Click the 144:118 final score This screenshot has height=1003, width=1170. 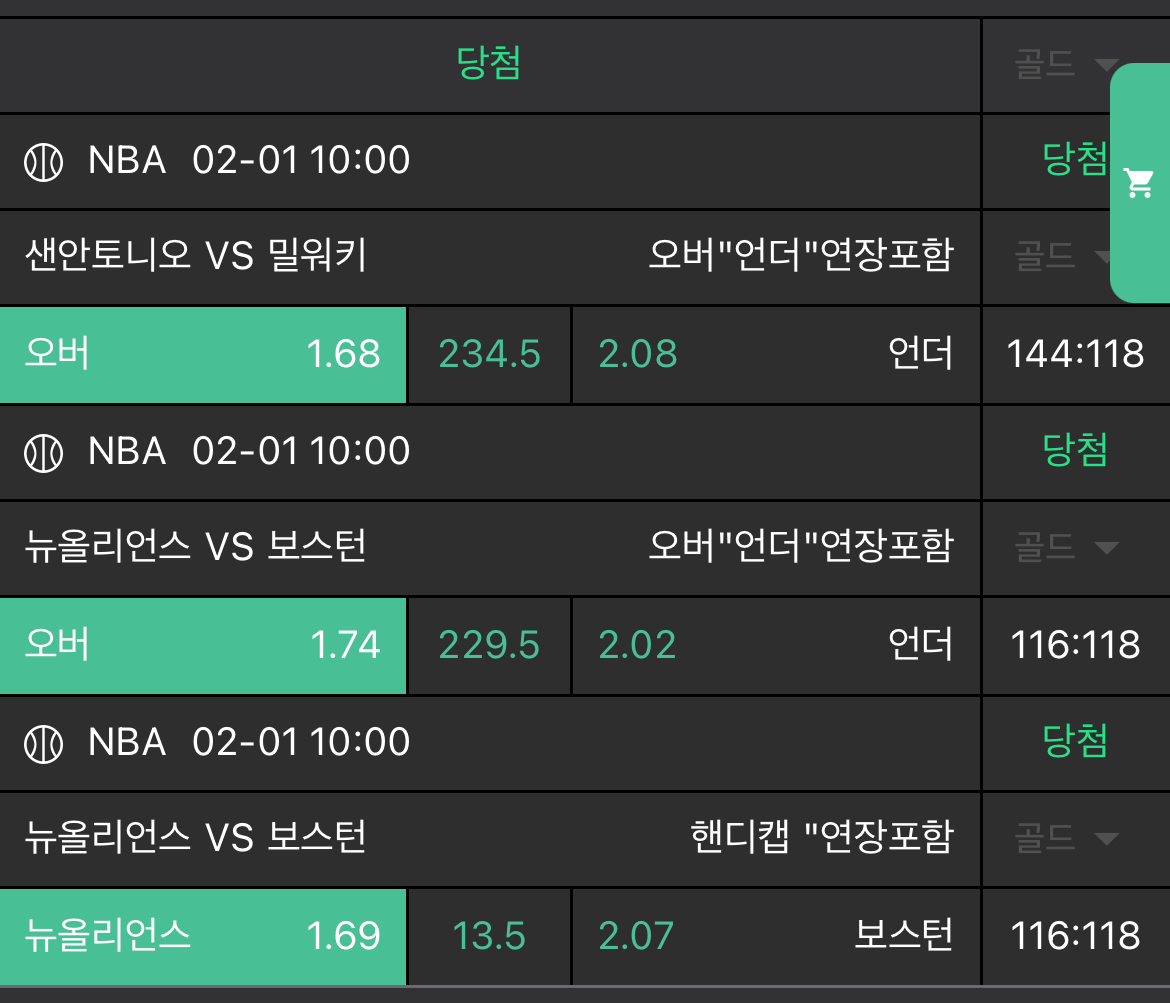[1075, 354]
